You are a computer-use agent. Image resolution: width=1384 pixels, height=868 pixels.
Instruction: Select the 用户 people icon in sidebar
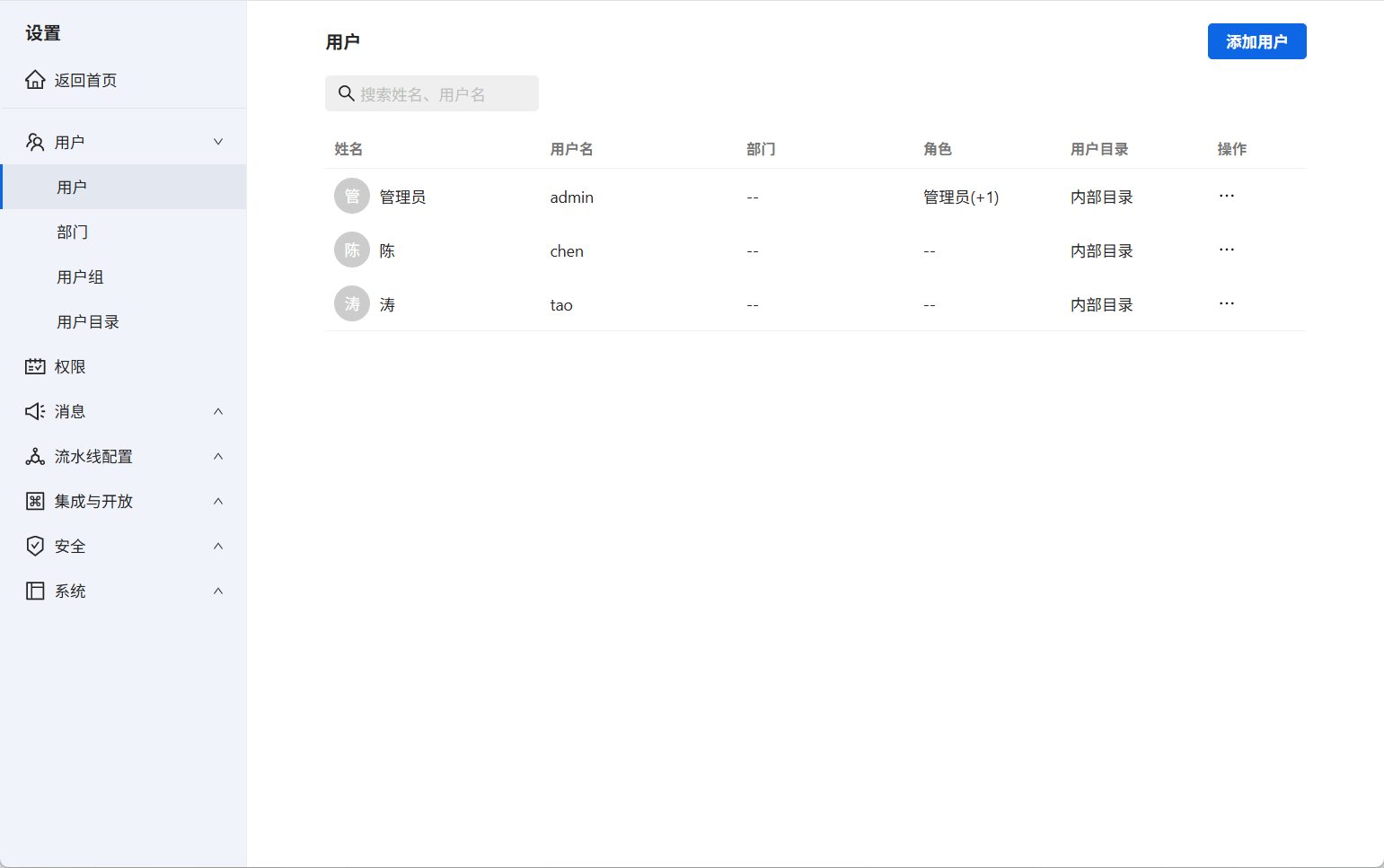tap(35, 141)
